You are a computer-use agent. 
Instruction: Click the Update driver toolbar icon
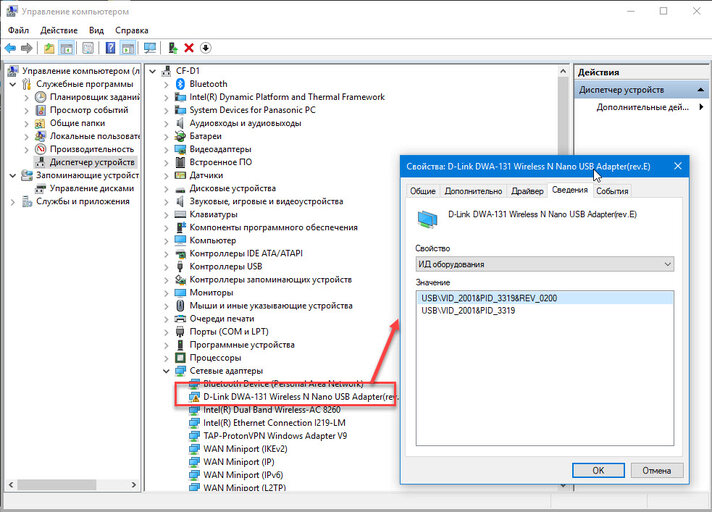[x=173, y=48]
